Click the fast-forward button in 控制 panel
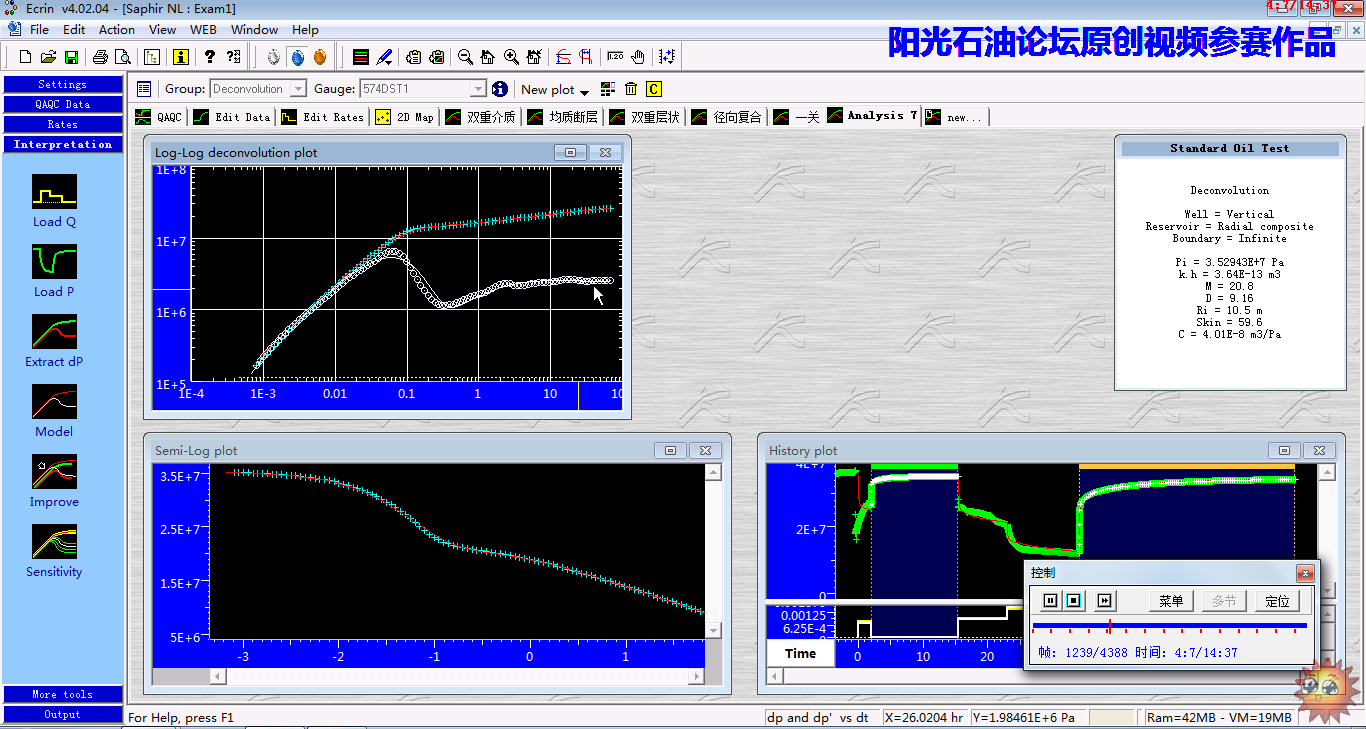This screenshot has height=729, width=1366. click(1105, 601)
